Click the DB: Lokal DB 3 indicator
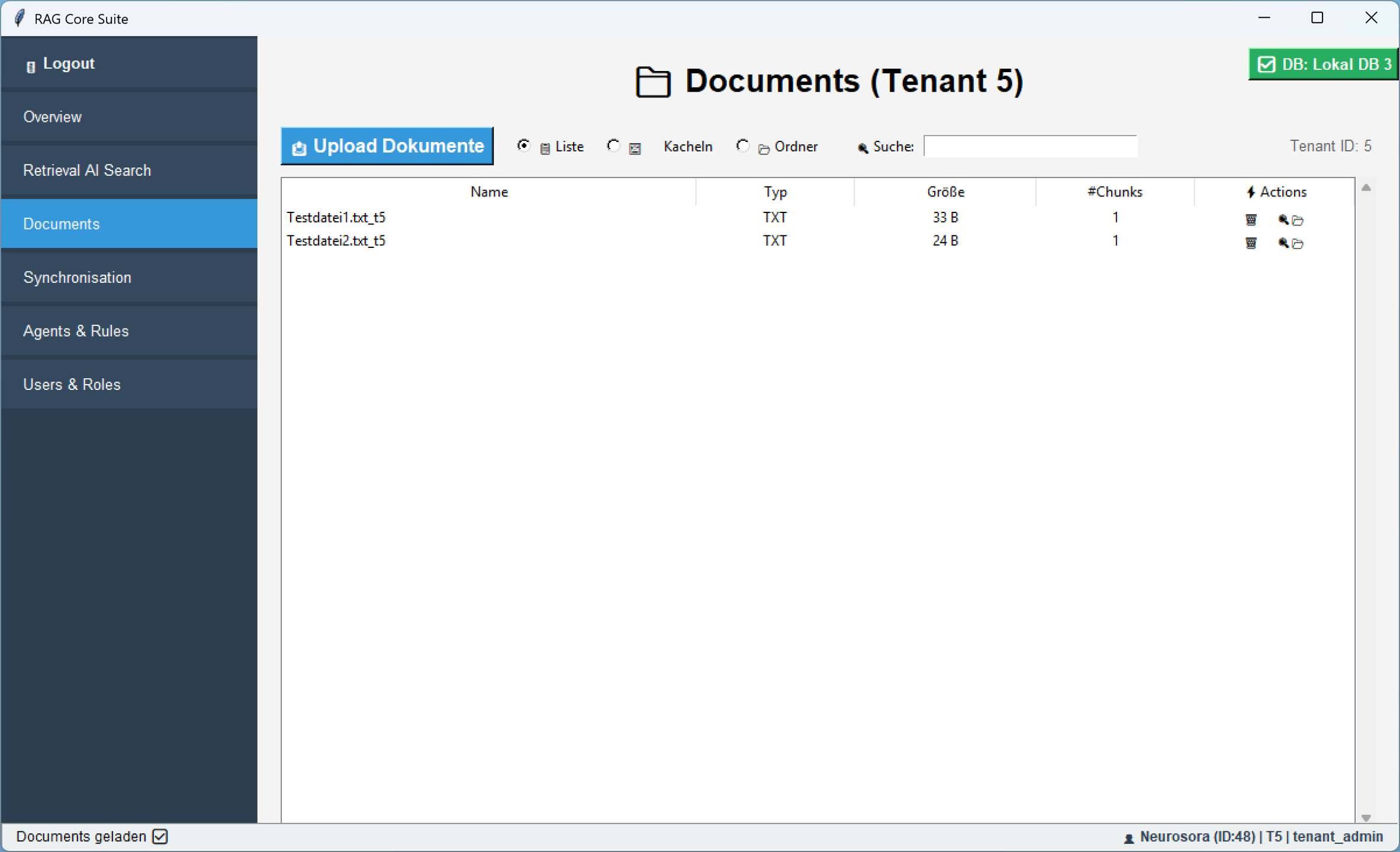Screen dimensions: 1400x852 coord(1324,64)
